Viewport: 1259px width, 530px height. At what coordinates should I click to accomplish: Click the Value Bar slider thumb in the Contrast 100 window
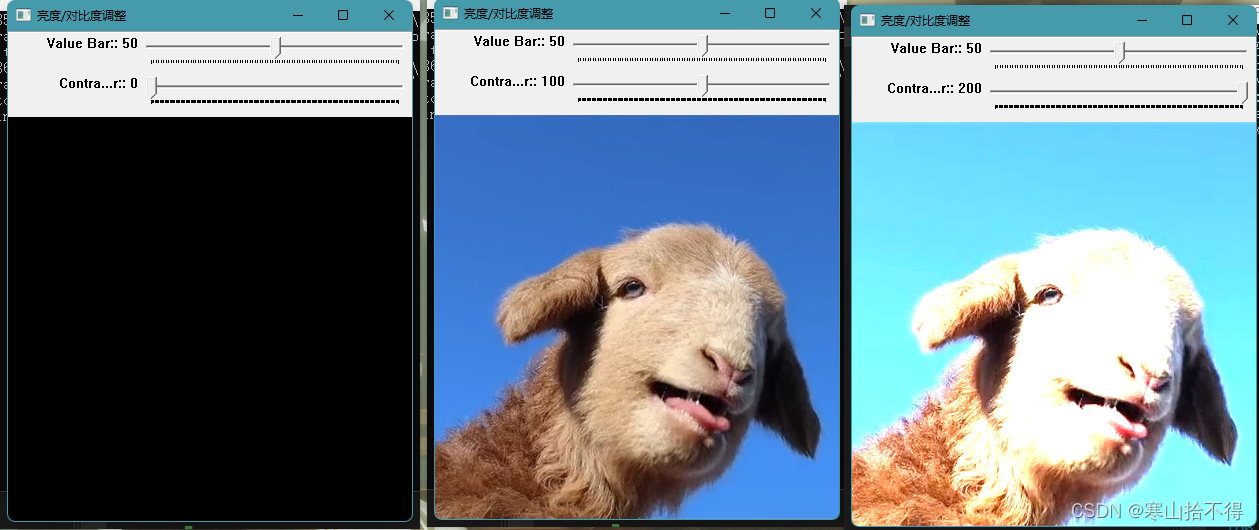point(704,45)
